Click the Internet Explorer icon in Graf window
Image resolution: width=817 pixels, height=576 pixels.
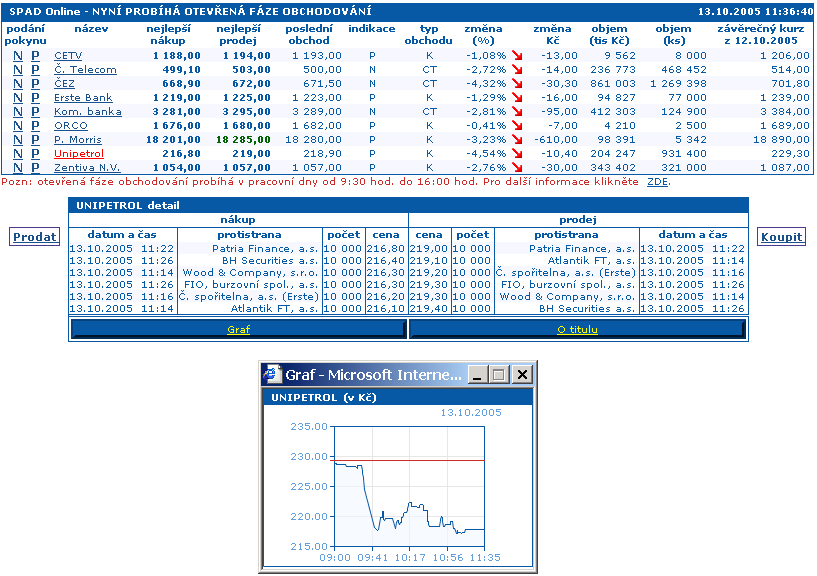tap(272, 375)
